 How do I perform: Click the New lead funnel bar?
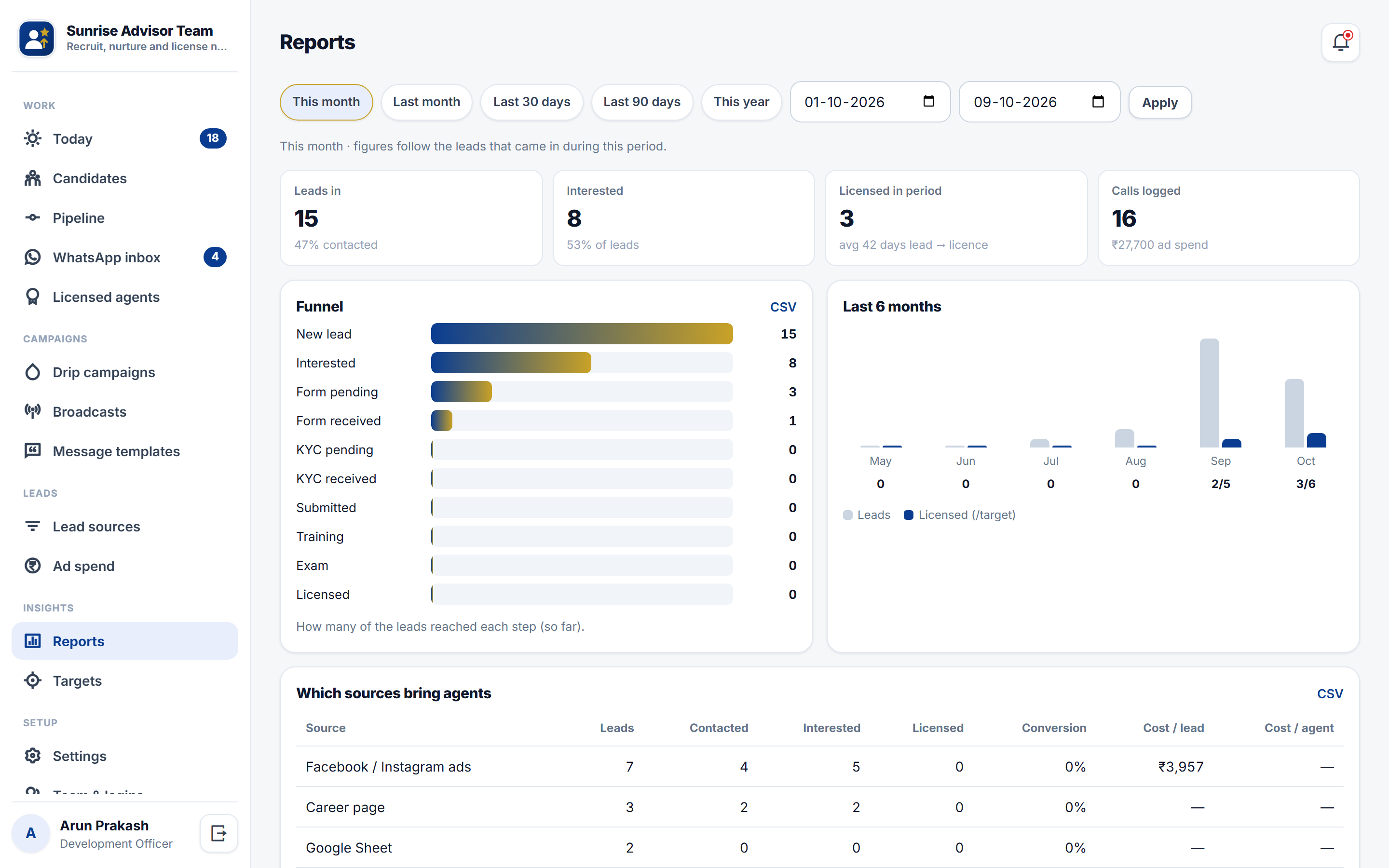coord(582,334)
